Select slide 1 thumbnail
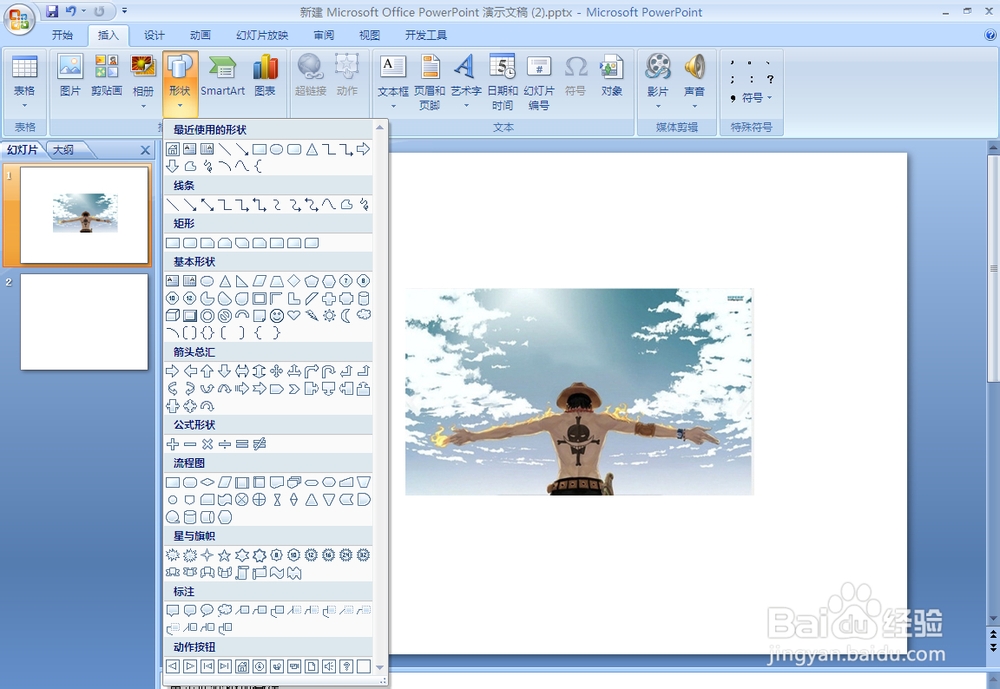Image resolution: width=1000 pixels, height=689 pixels. pyautogui.click(x=84, y=215)
